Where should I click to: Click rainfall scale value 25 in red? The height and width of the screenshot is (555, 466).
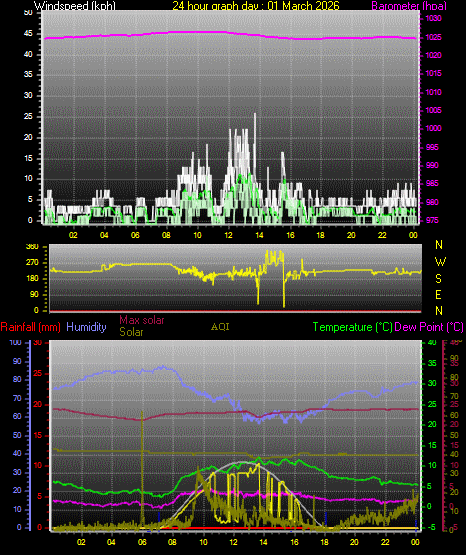pos(37,373)
